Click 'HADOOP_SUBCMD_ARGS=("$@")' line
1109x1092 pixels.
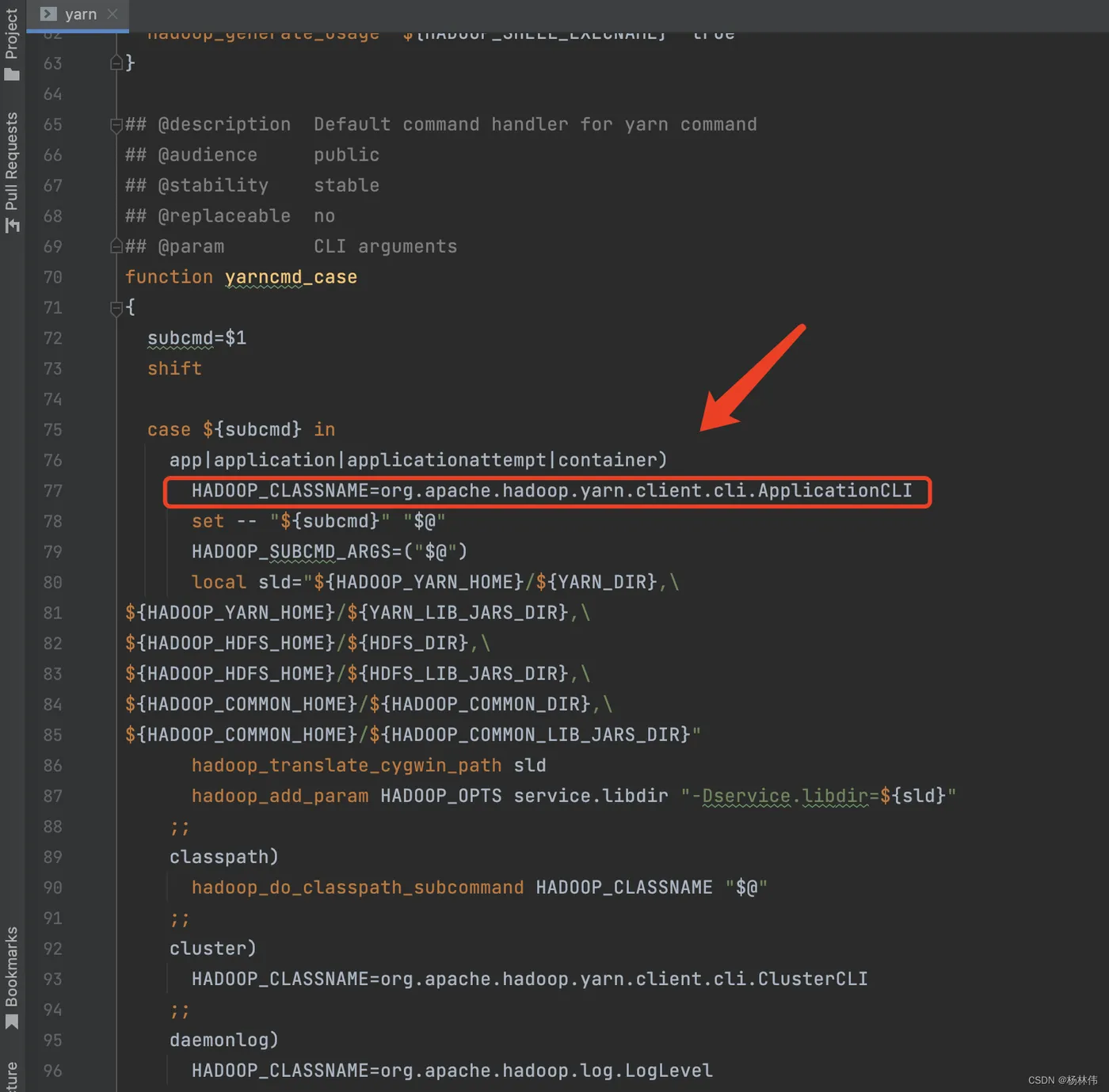(330, 552)
